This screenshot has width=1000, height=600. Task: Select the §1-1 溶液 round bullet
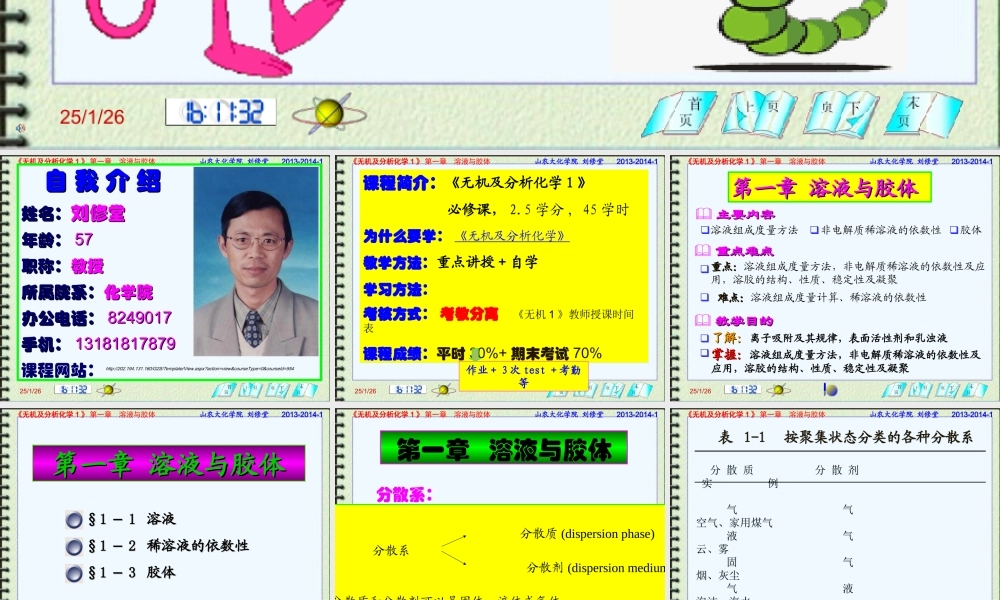(x=73, y=520)
